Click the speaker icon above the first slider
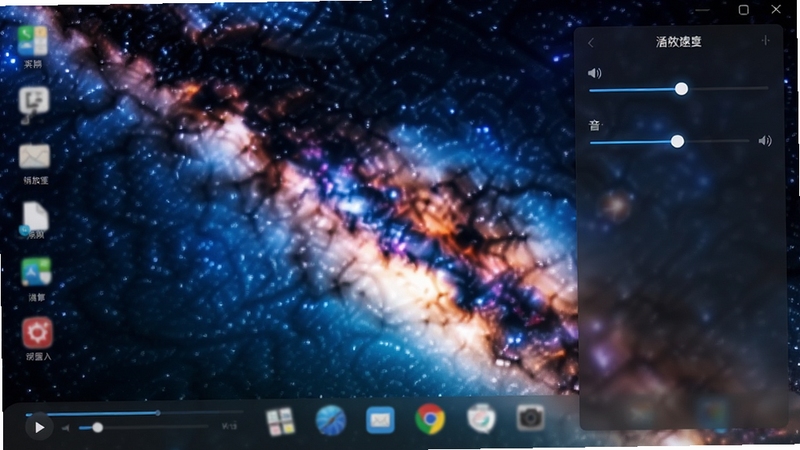Image resolution: width=800 pixels, height=450 pixels. 594,73
